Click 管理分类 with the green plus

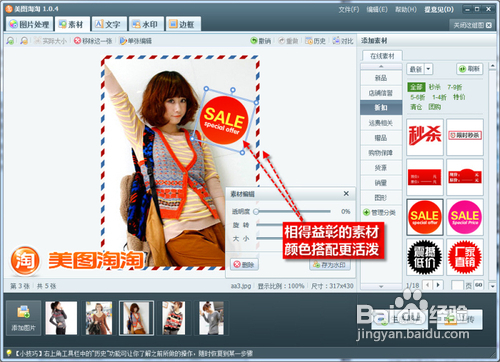pos(379,212)
